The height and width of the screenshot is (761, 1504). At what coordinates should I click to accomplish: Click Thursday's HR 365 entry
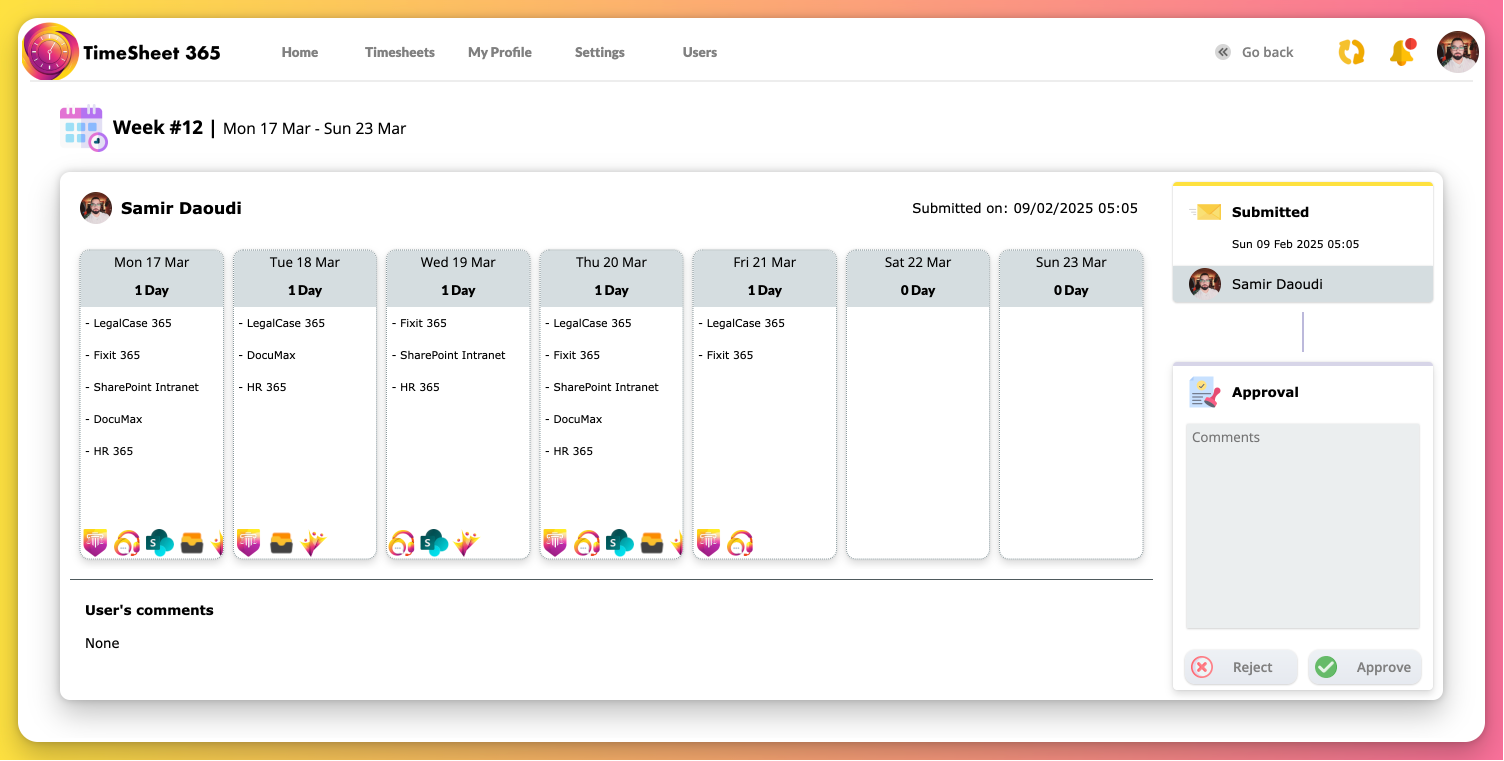(569, 451)
